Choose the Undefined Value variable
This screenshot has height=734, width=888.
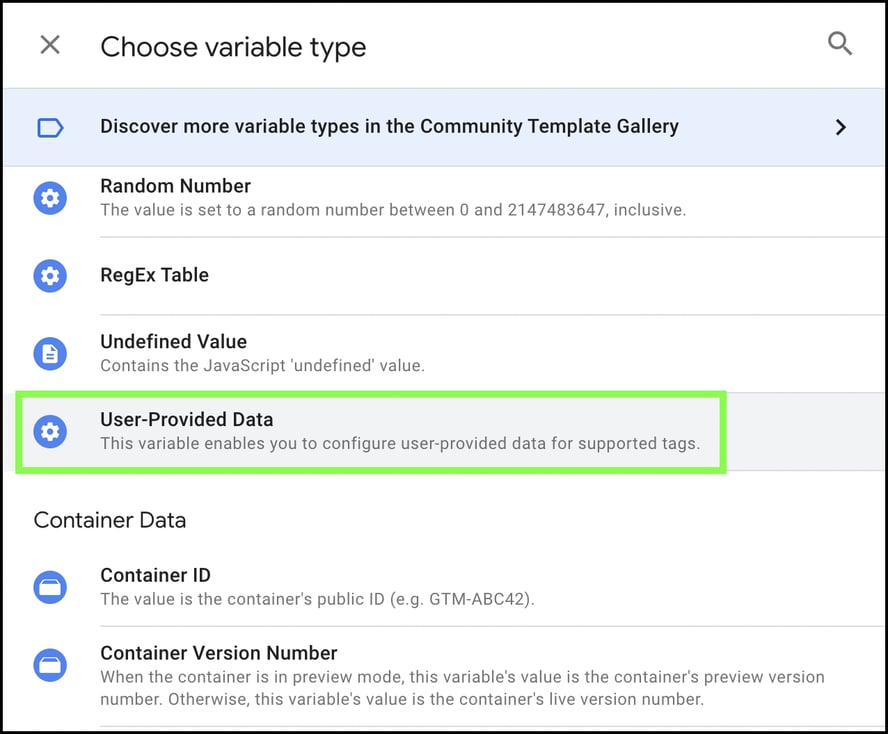[174, 341]
